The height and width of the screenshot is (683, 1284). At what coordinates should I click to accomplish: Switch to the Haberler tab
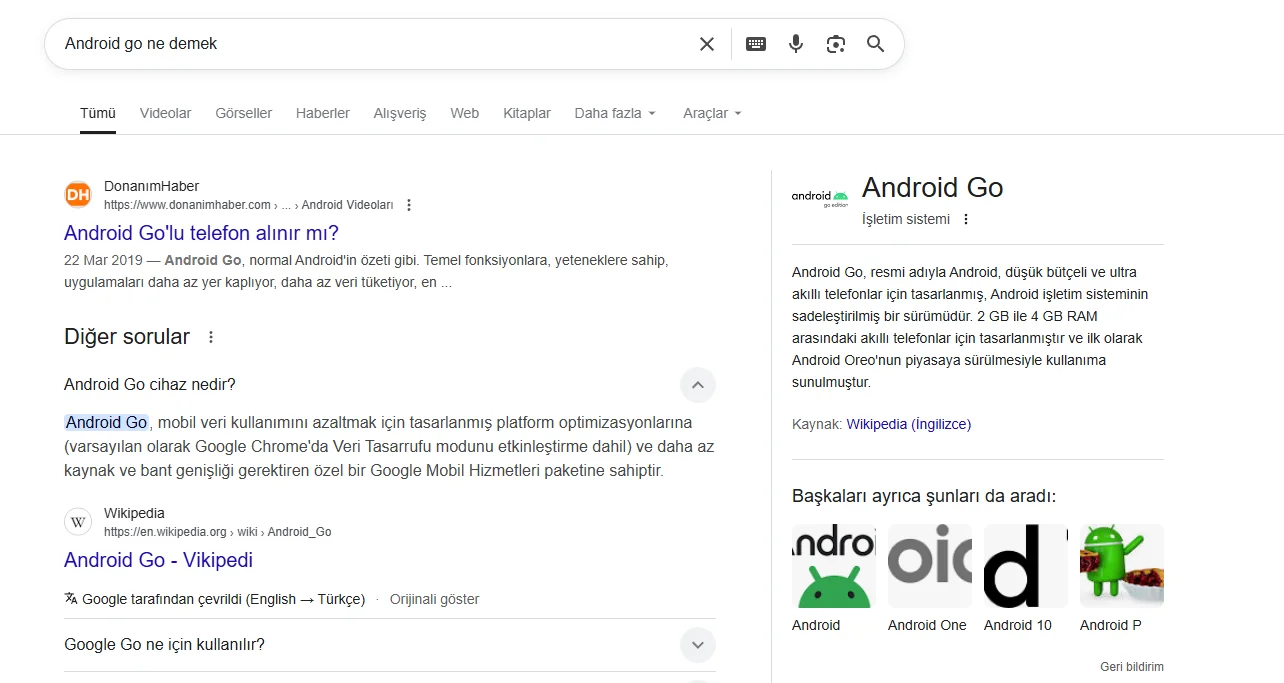tap(323, 113)
